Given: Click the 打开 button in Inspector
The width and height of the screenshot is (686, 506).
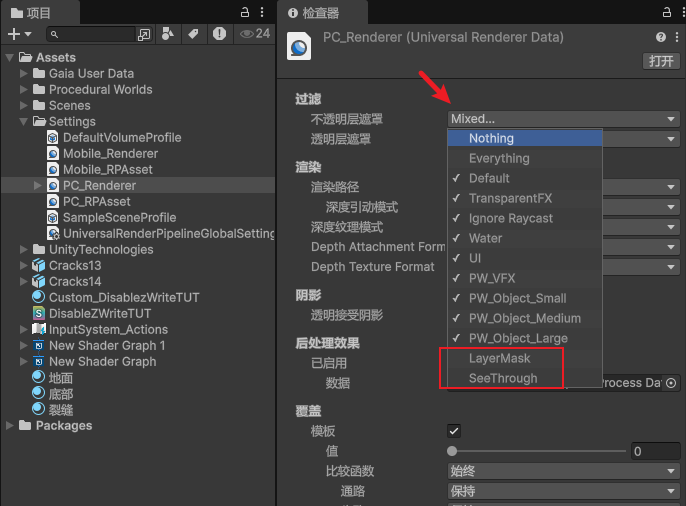Looking at the screenshot, I should 661,61.
